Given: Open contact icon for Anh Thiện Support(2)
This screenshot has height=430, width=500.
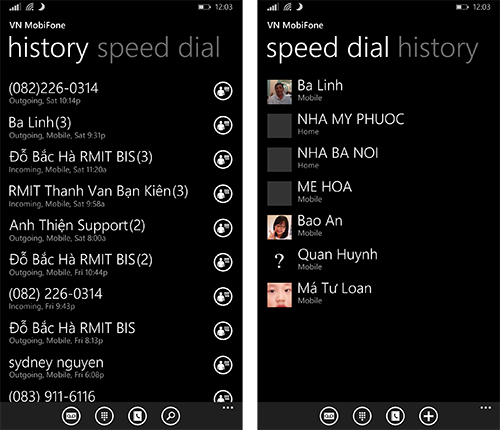Looking at the screenshot, I should pos(223,228).
